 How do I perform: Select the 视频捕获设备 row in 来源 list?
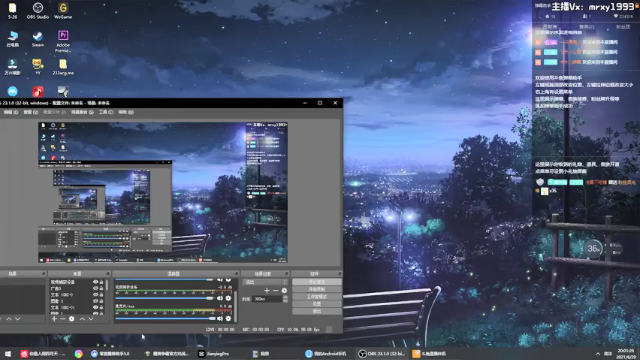(76, 282)
